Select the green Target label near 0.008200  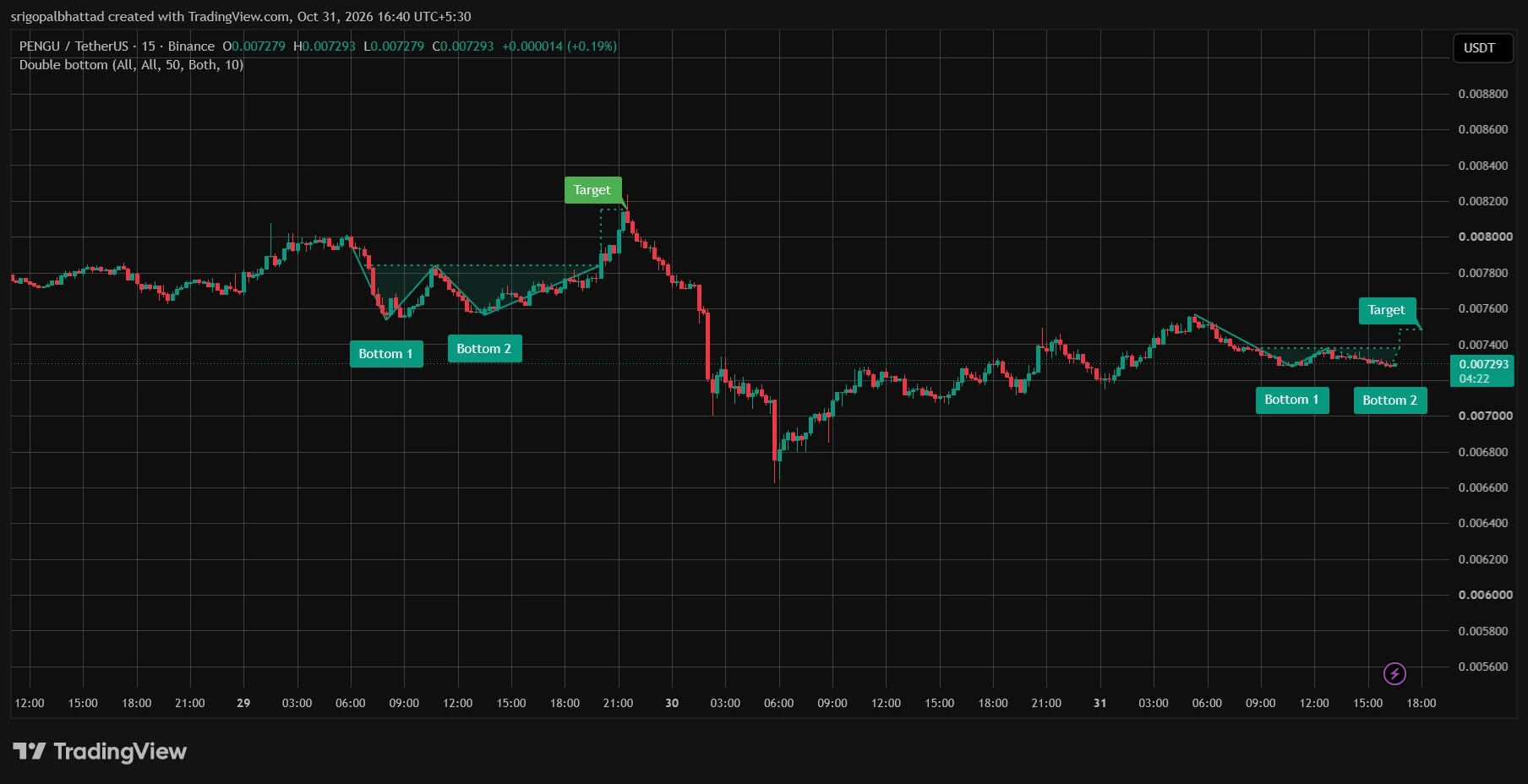(x=592, y=190)
